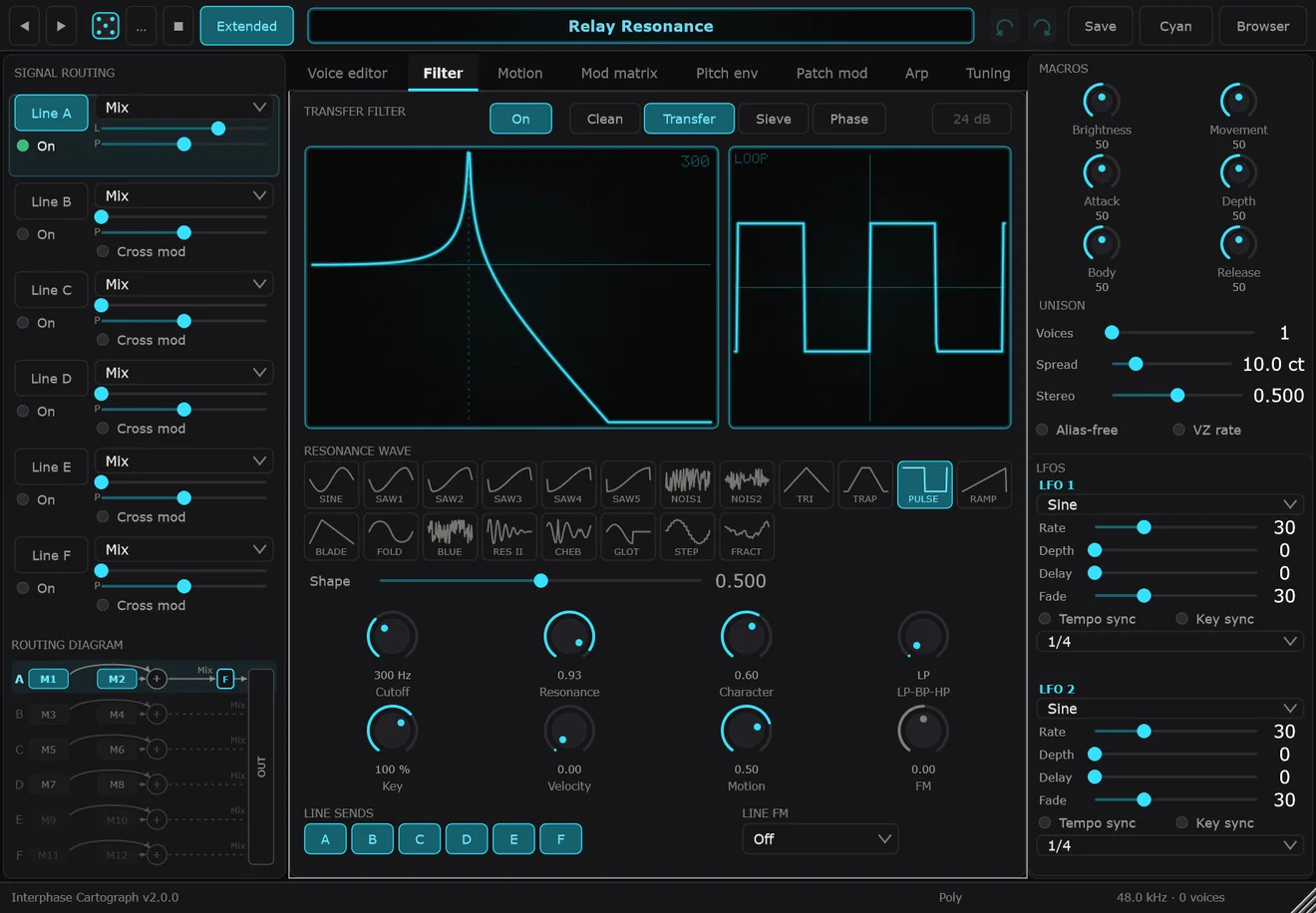Toggle the Extended view button
Viewport: 1316px width, 913px height.
pyautogui.click(x=246, y=26)
